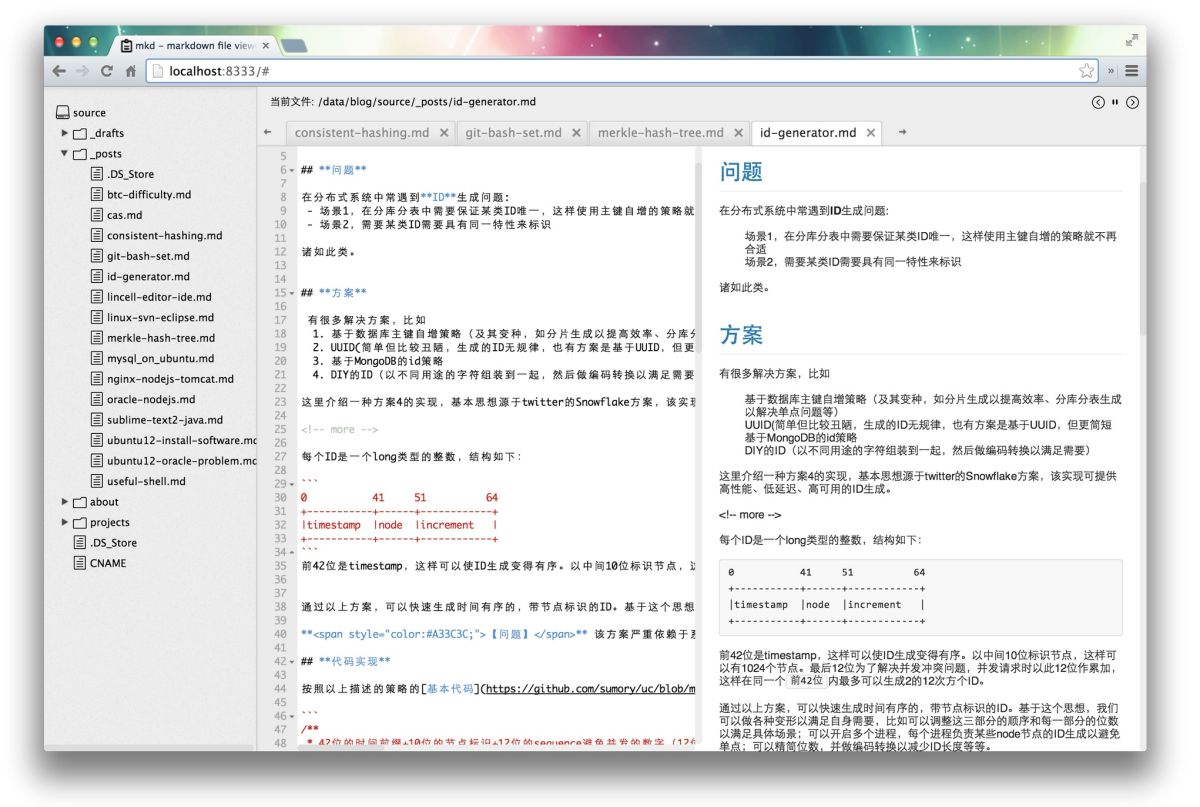Open btc-difficulty.md in the file tree

click(x=141, y=195)
